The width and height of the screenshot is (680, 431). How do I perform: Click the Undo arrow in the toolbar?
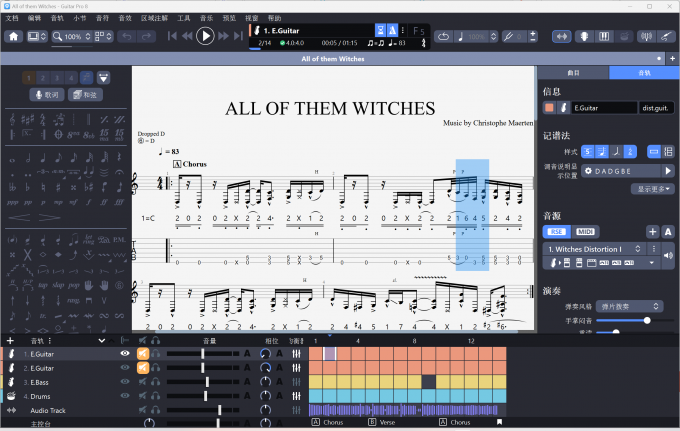pyautogui.click(x=127, y=37)
